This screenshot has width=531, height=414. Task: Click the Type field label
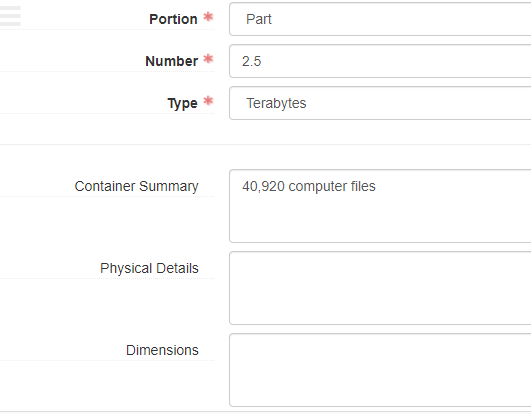[x=182, y=103]
